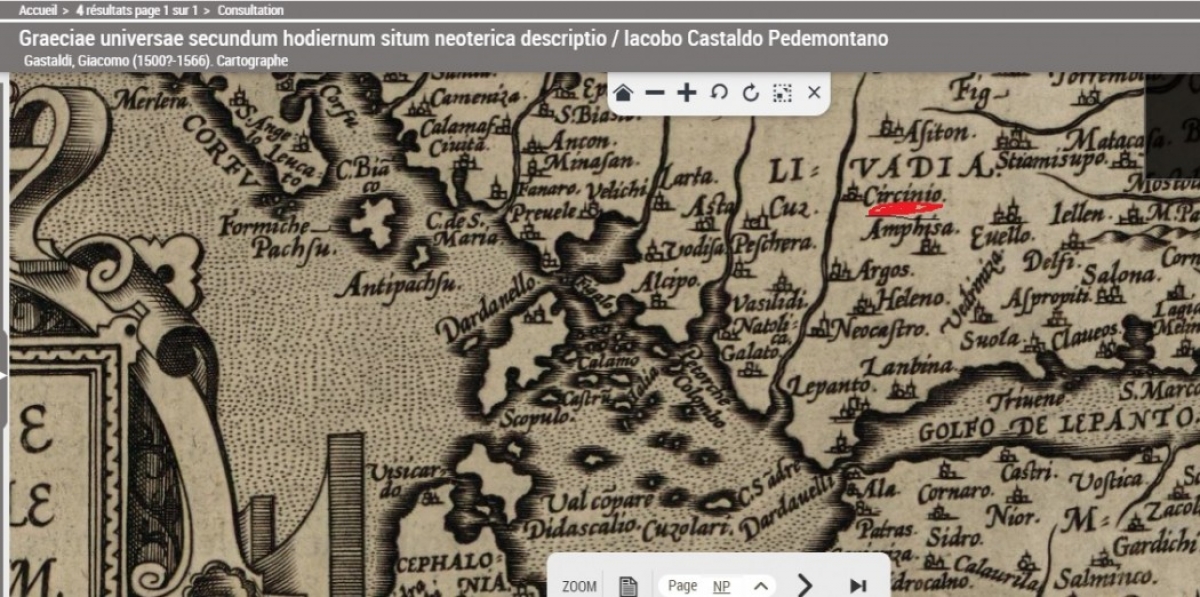
Task: Click the Consultation breadcrumb item
Action: (x=250, y=10)
